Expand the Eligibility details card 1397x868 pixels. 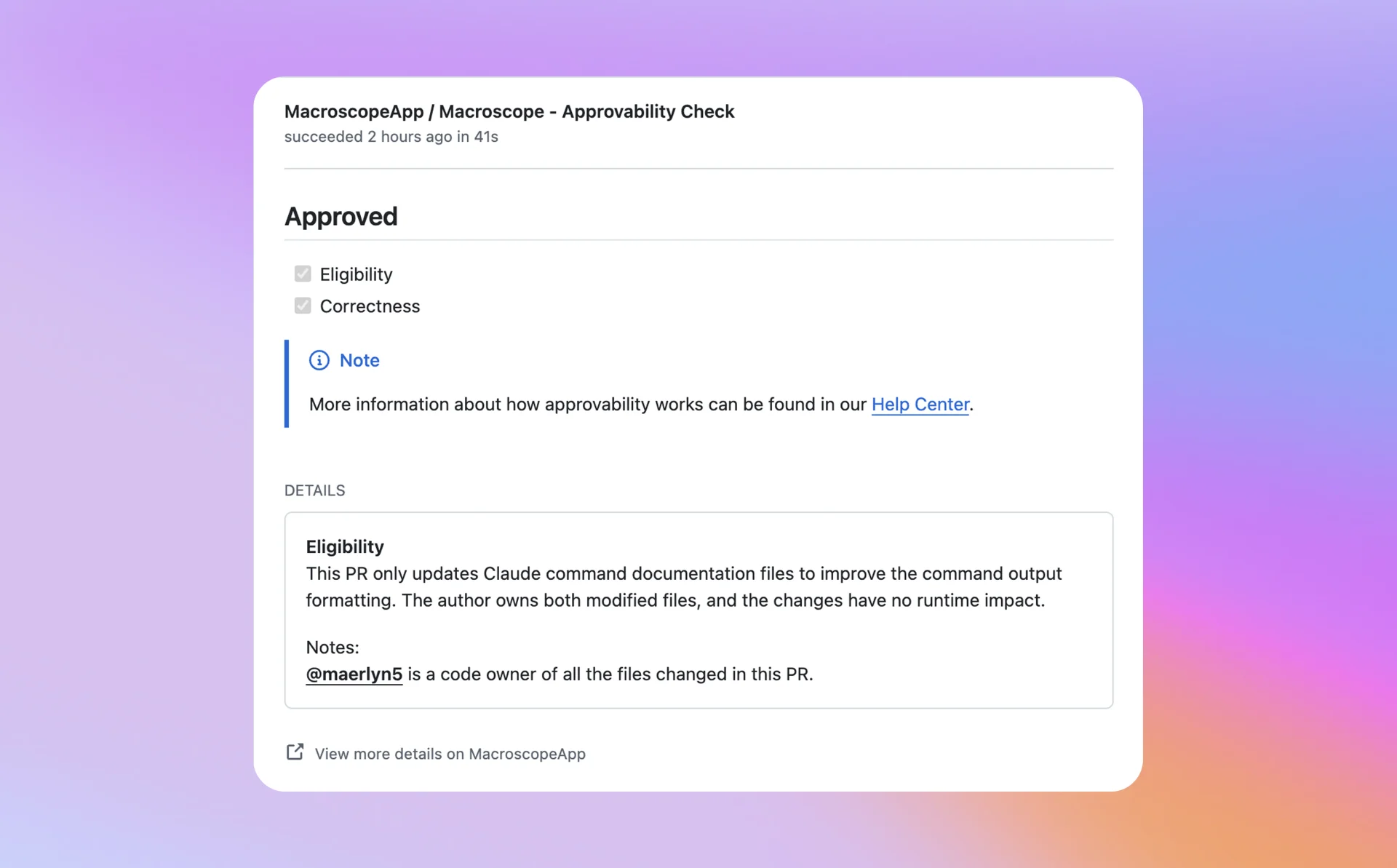[x=344, y=546]
